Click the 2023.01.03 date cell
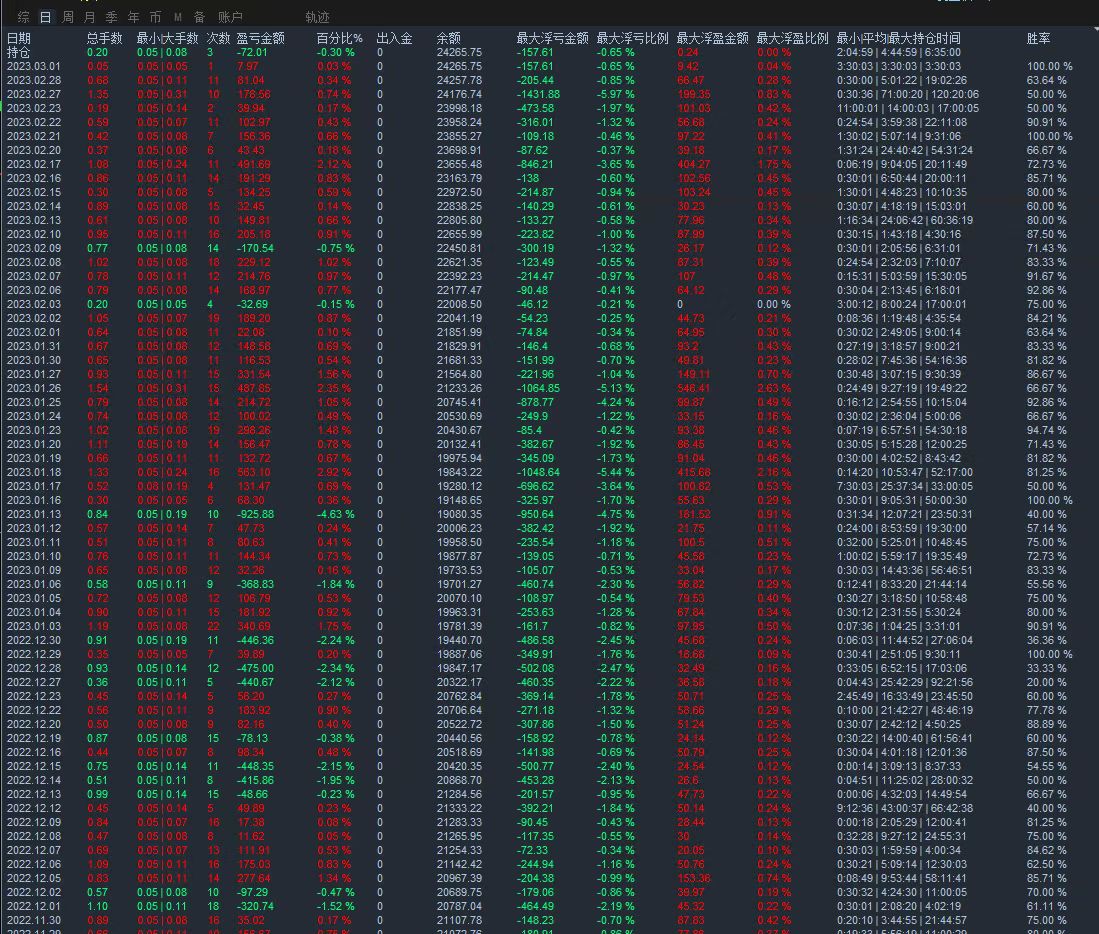Viewport: 1099px width, 934px height. coord(34,626)
